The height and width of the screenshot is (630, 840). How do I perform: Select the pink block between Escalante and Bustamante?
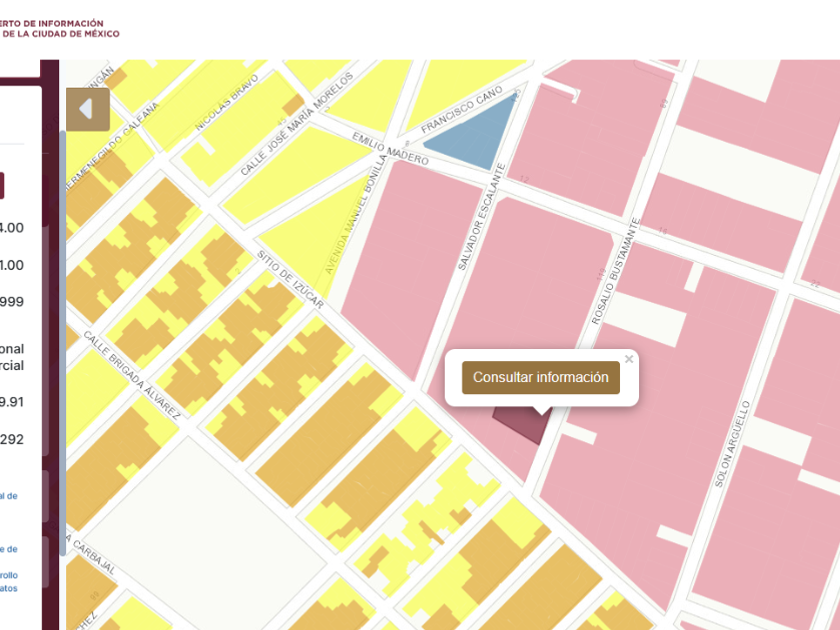(x=530, y=280)
